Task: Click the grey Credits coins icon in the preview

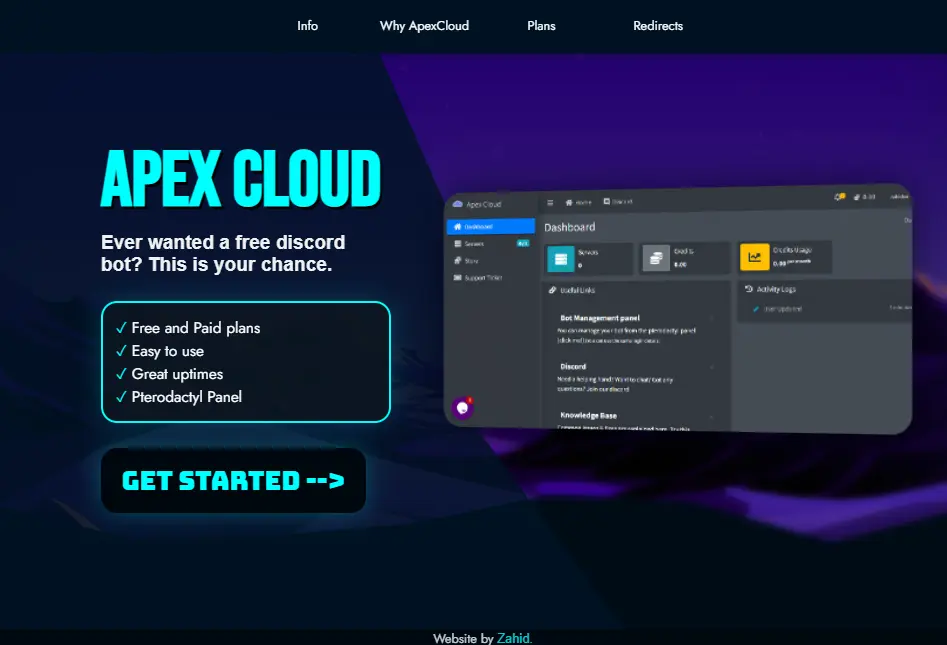Action: coord(656,258)
